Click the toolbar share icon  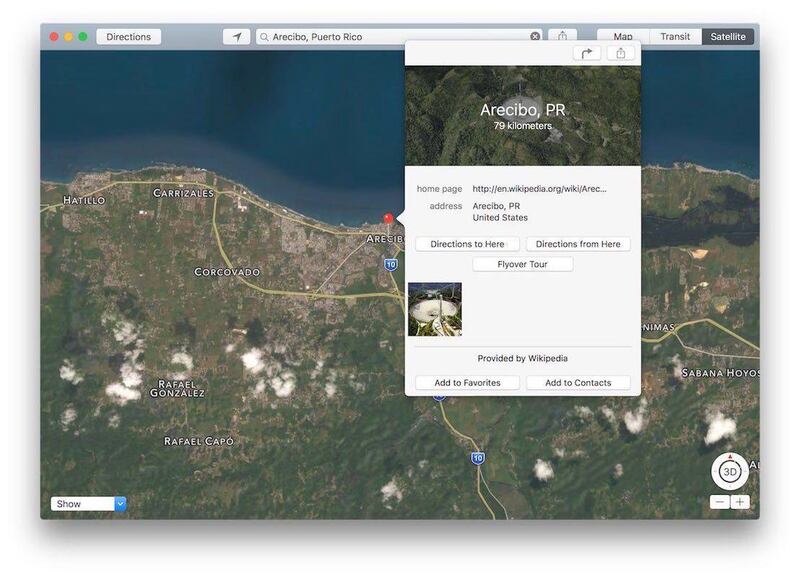[x=563, y=37]
